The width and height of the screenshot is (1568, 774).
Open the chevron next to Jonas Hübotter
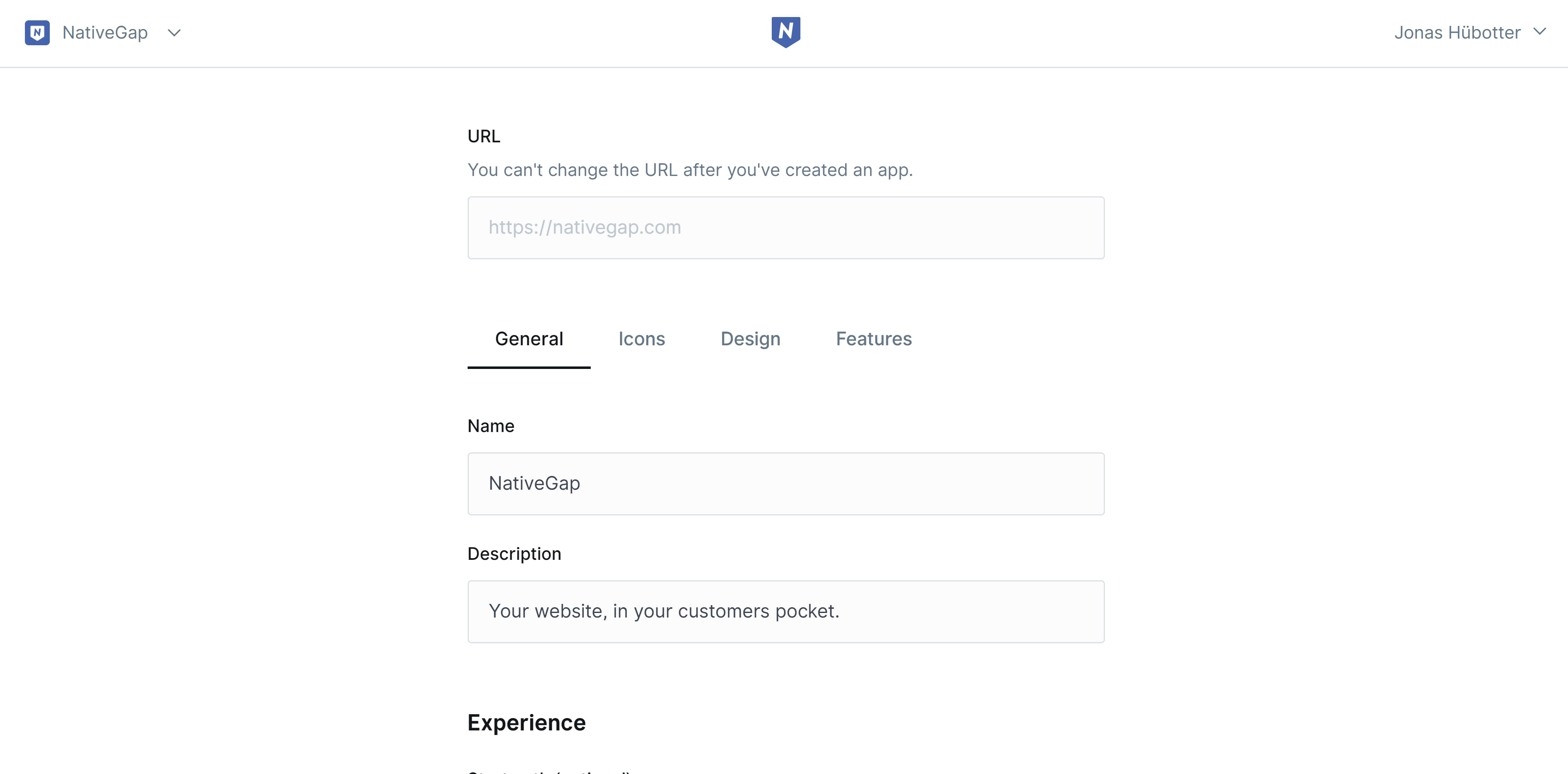(x=1539, y=32)
